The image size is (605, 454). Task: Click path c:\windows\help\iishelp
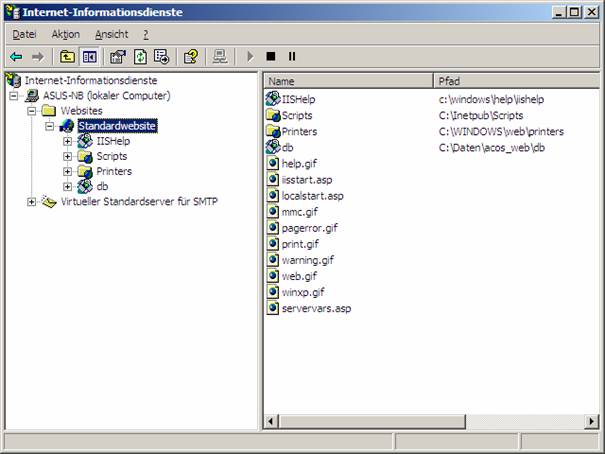tap(492, 99)
